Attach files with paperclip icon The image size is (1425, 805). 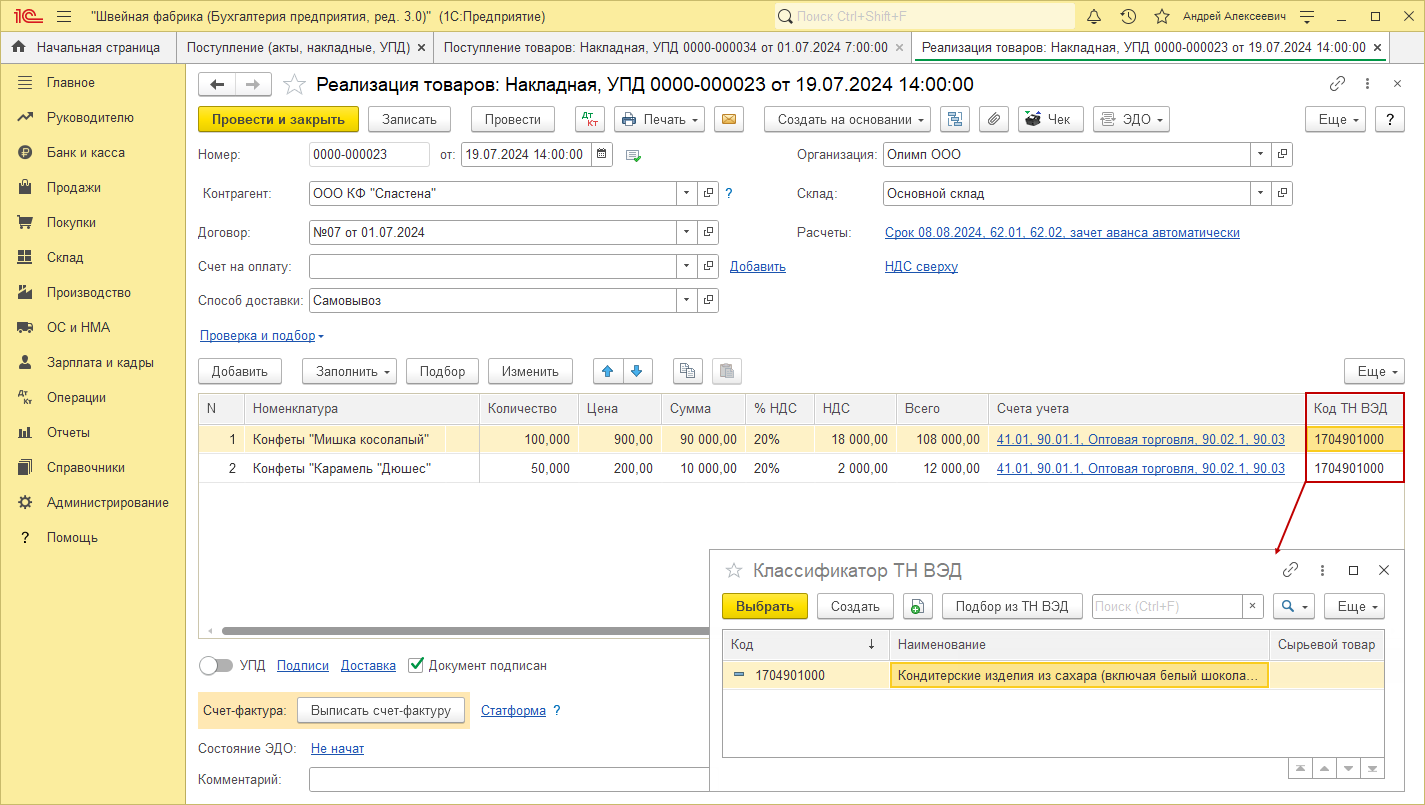coord(993,119)
